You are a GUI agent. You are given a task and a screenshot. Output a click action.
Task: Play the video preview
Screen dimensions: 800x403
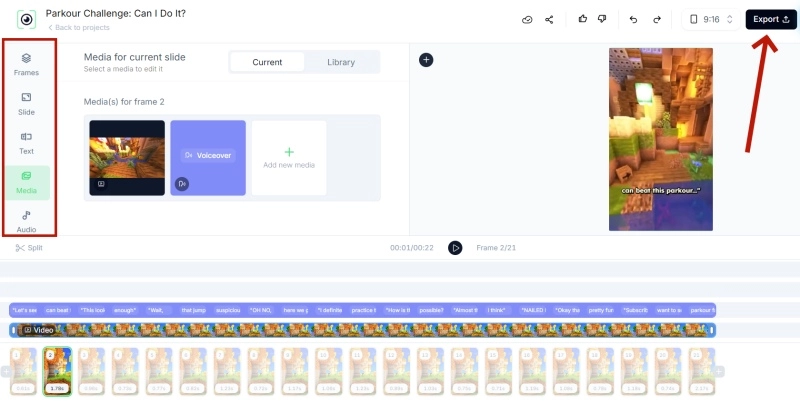[x=455, y=247]
